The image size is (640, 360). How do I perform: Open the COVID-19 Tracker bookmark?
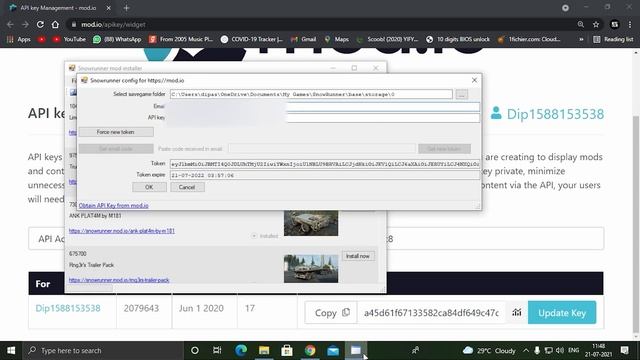pyautogui.click(x=251, y=39)
